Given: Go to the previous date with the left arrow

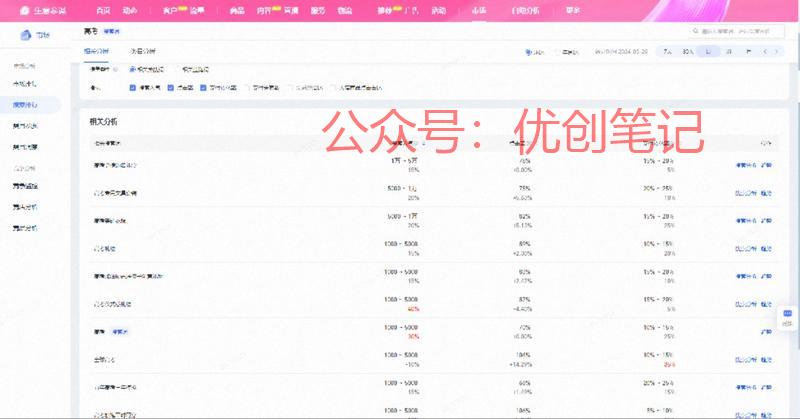Looking at the screenshot, I should (x=764, y=52).
